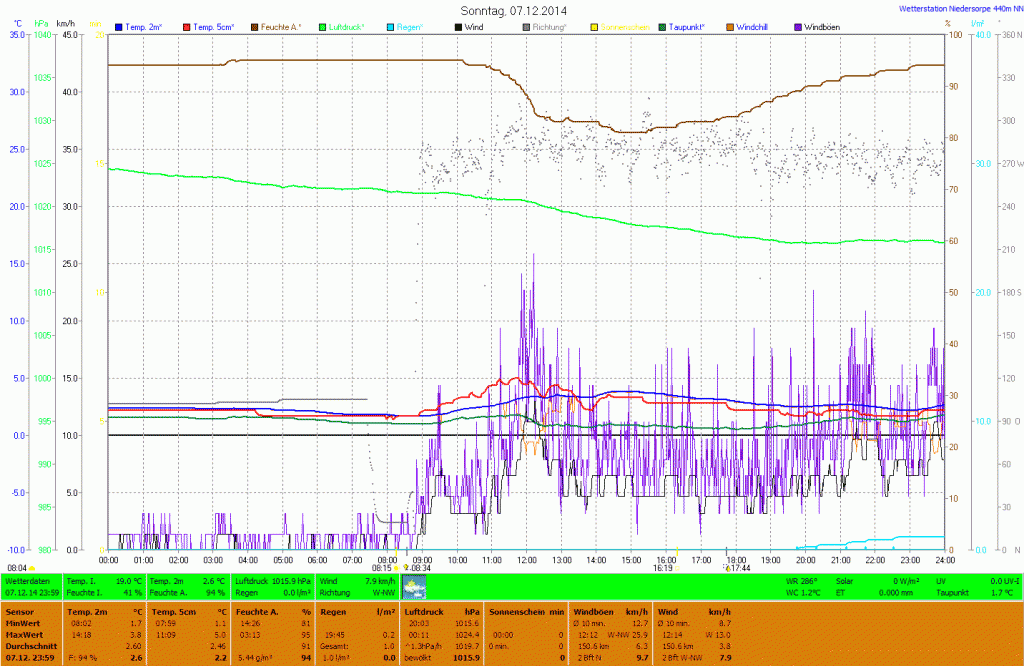
Task: Click the teal Taupunkt legend square
Action: (x=662, y=26)
